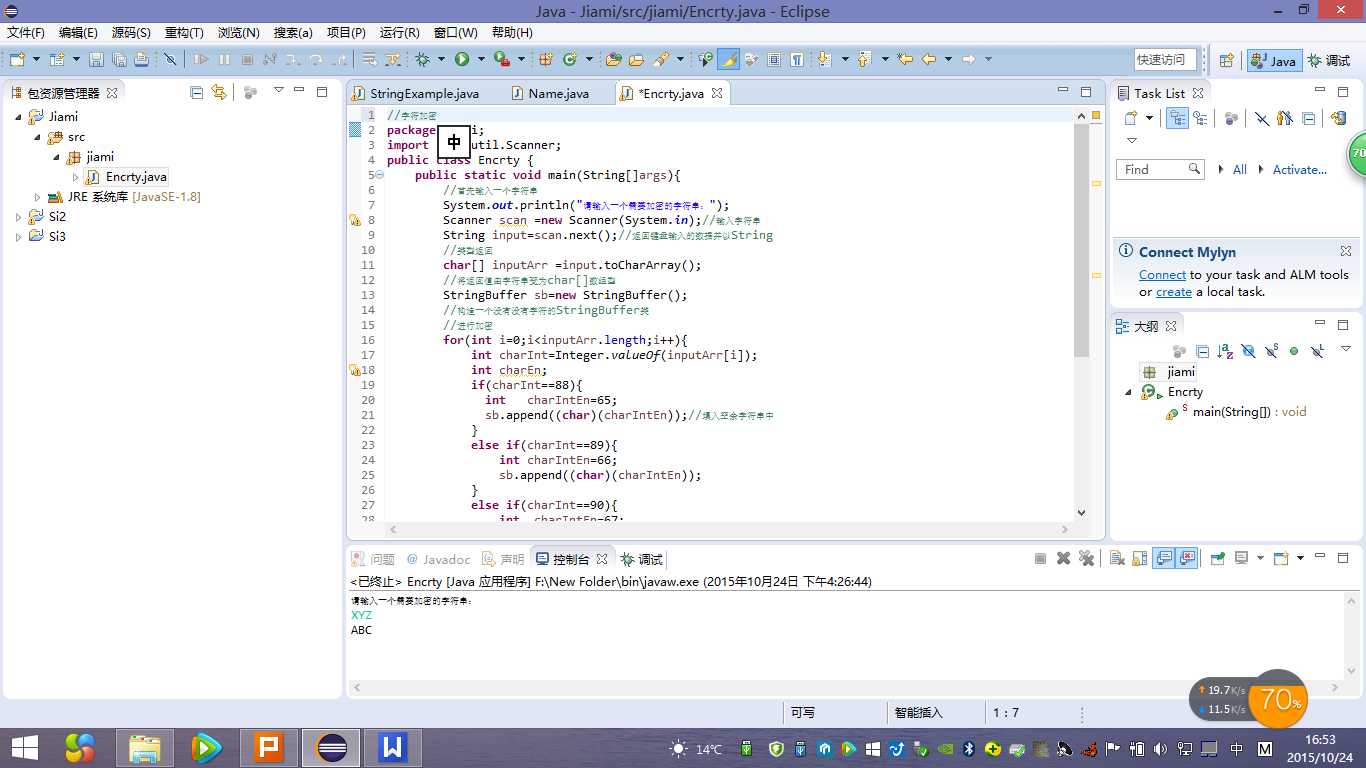Click the Activate... link in Task List
The height and width of the screenshot is (768, 1366).
1299,170
